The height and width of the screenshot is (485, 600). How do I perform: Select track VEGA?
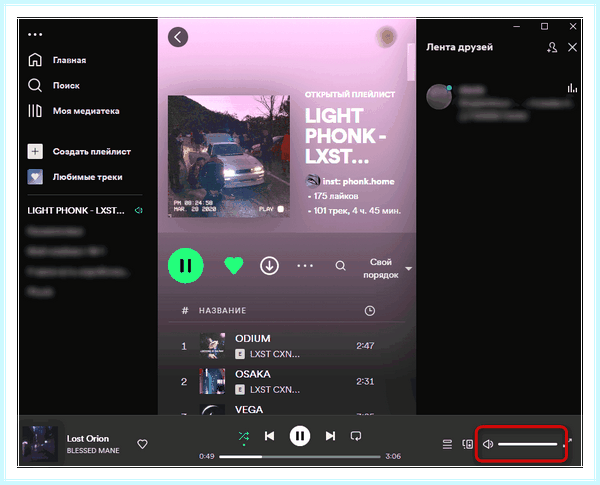pyautogui.click(x=249, y=410)
